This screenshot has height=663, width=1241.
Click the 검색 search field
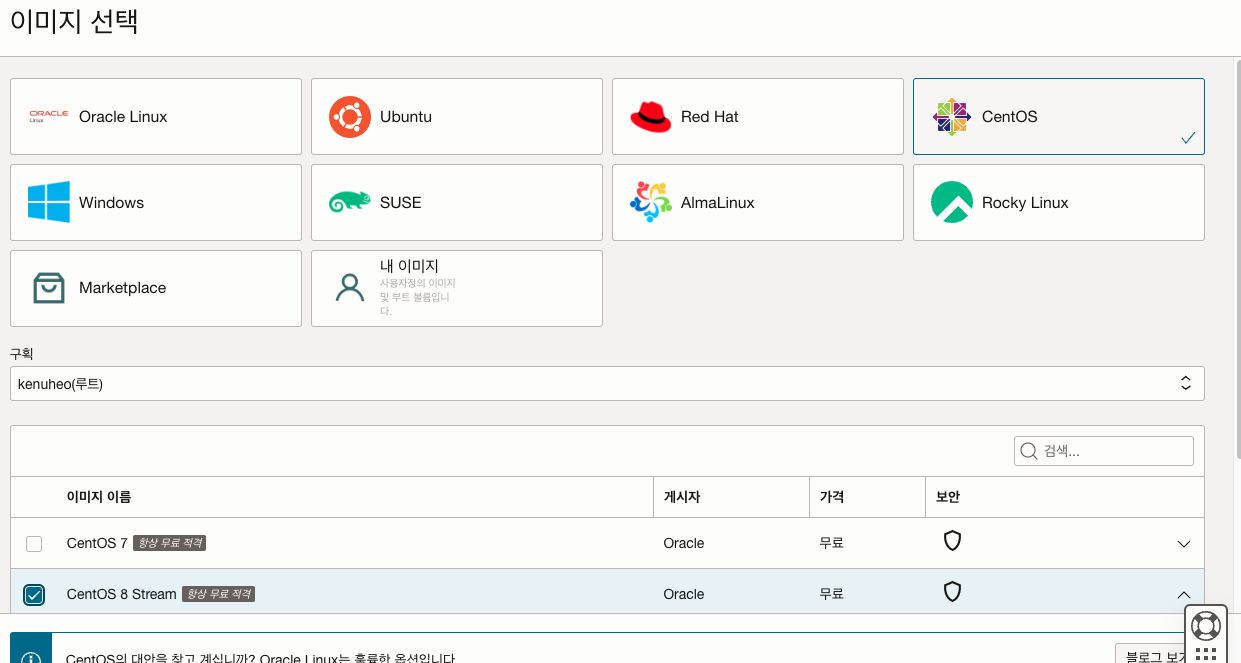1104,451
